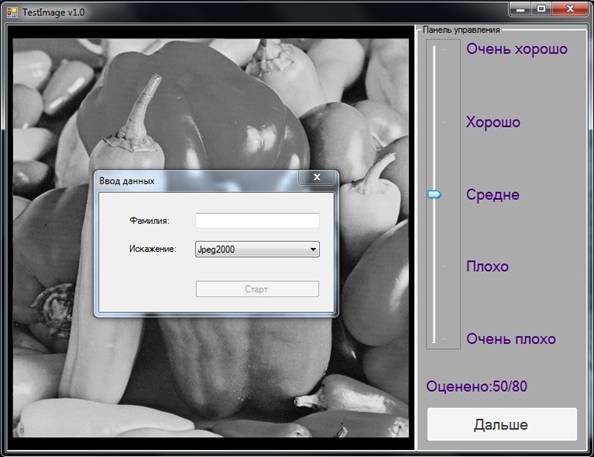Maximize the TestImage window

click(541, 9)
